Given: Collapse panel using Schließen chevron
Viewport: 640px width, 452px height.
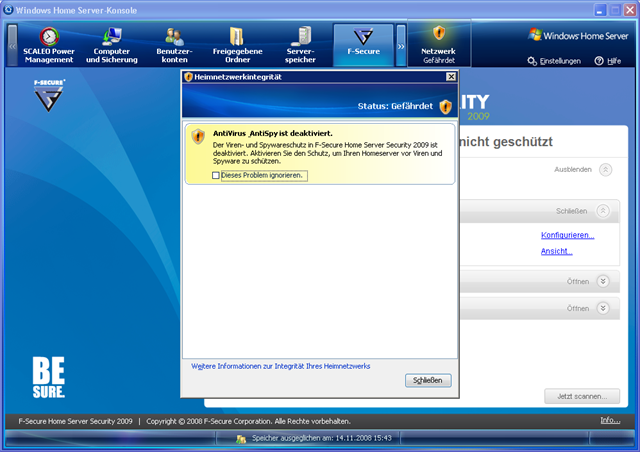Looking at the screenshot, I should point(603,211).
